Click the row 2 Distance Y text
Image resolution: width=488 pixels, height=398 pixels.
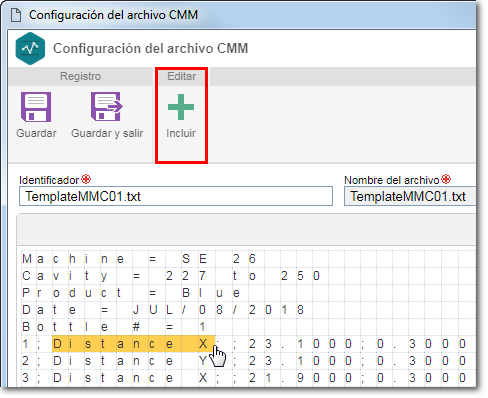coord(131,361)
